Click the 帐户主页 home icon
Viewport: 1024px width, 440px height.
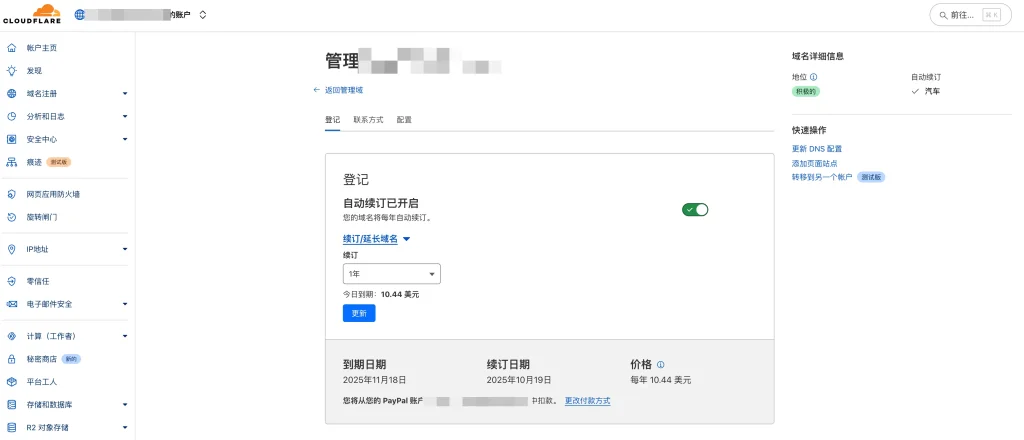click(x=11, y=48)
